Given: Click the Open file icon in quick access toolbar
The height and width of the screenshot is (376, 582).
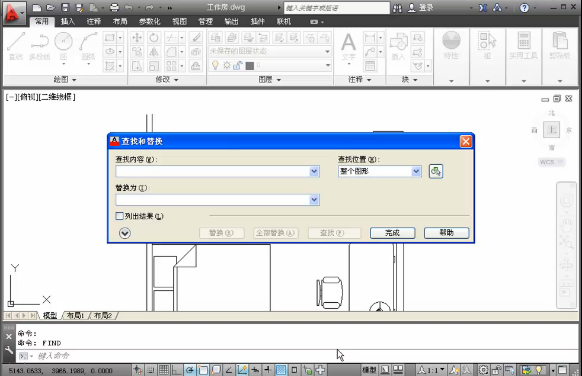Looking at the screenshot, I should [x=50, y=7].
